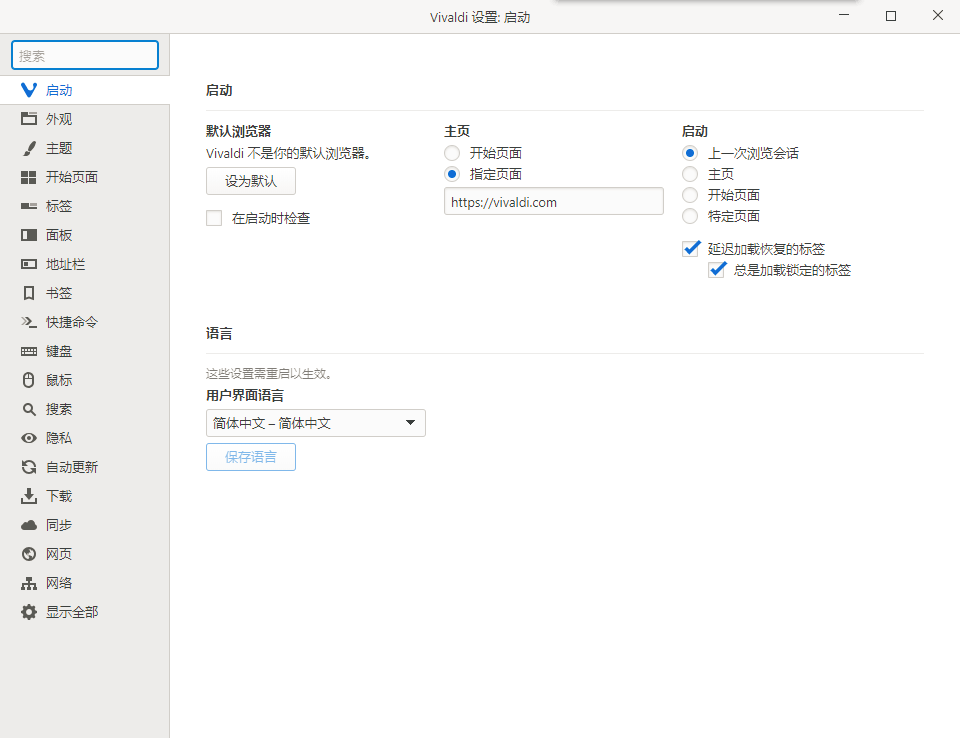Enable the check on startup (在启动时检查) checkbox

[214, 218]
